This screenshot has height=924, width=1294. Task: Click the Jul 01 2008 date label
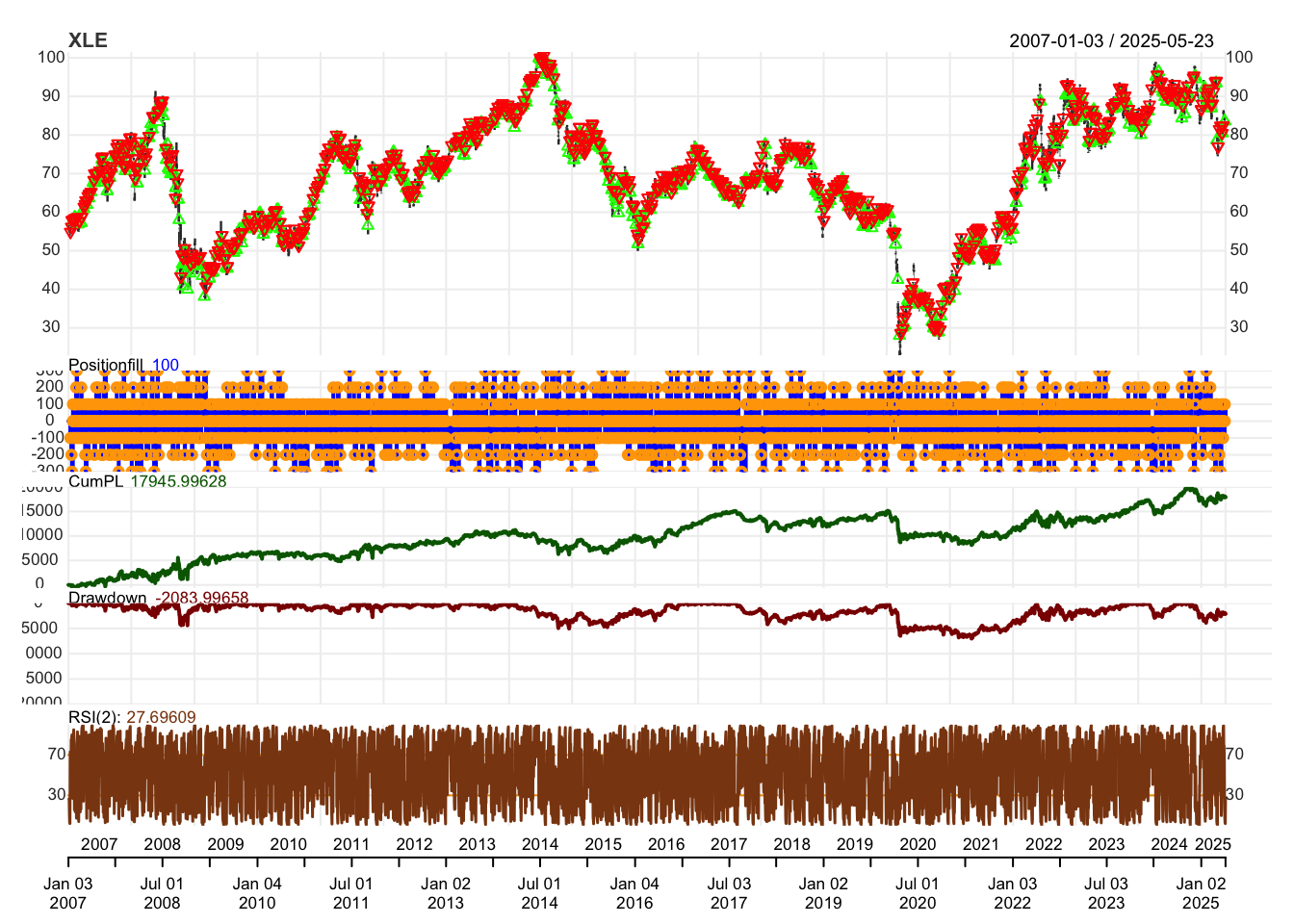click(x=162, y=893)
